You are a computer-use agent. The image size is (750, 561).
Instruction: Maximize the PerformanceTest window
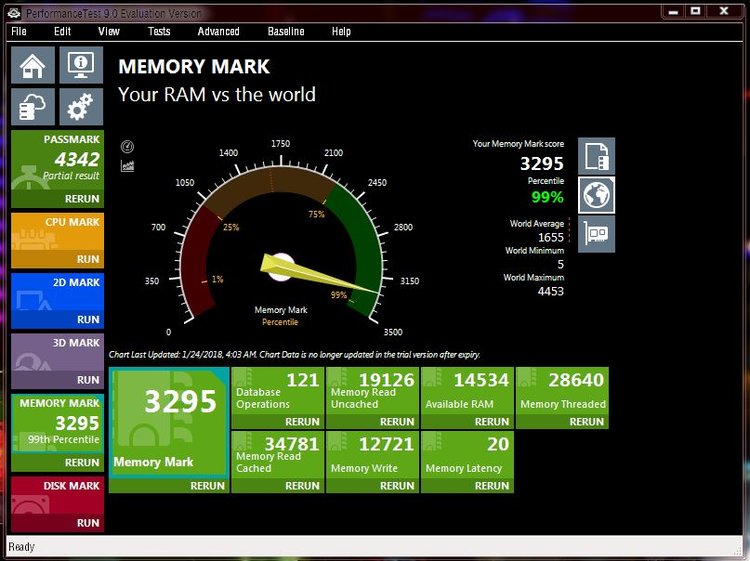click(695, 11)
